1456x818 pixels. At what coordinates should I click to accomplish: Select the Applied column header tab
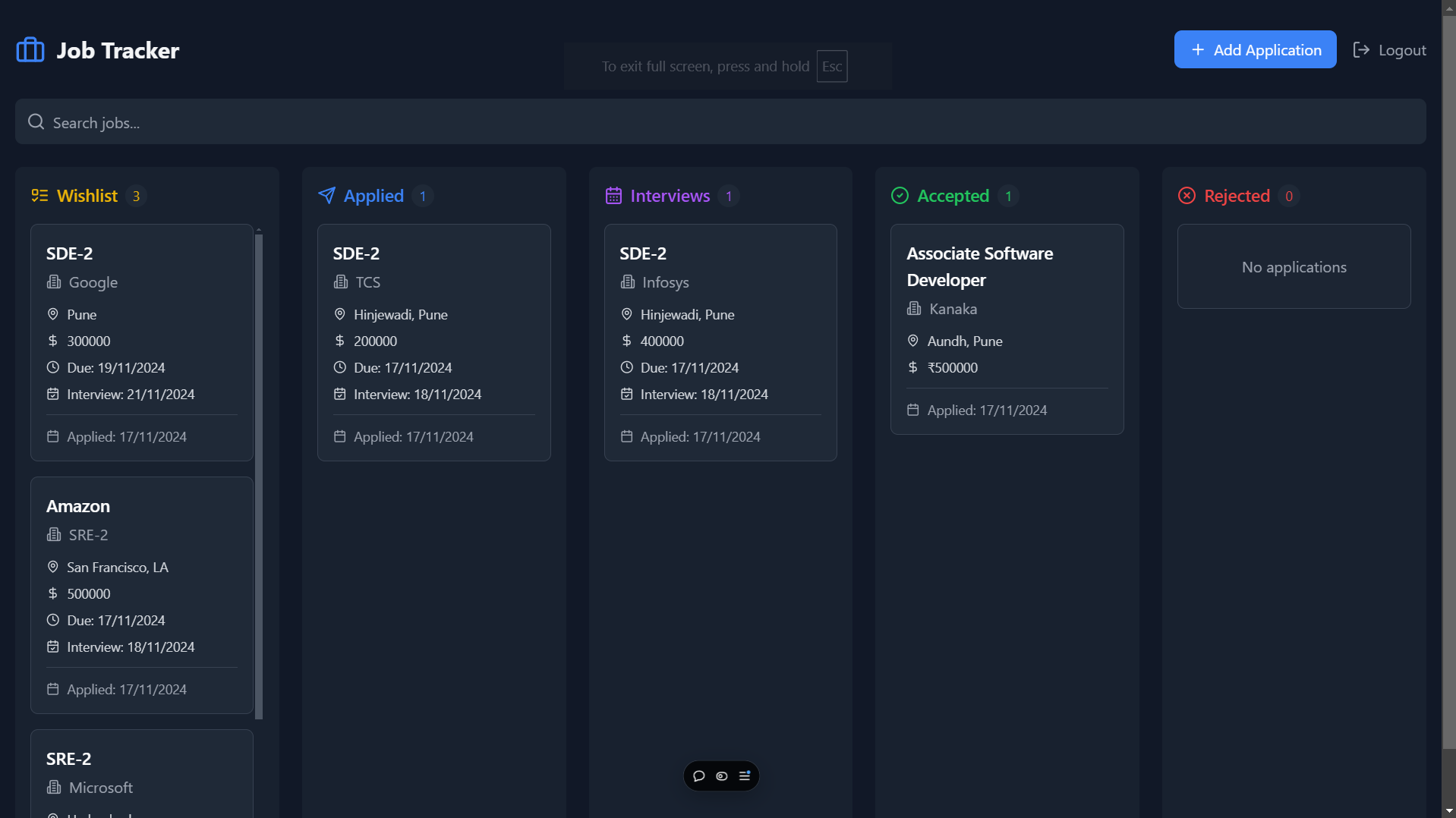click(x=373, y=195)
